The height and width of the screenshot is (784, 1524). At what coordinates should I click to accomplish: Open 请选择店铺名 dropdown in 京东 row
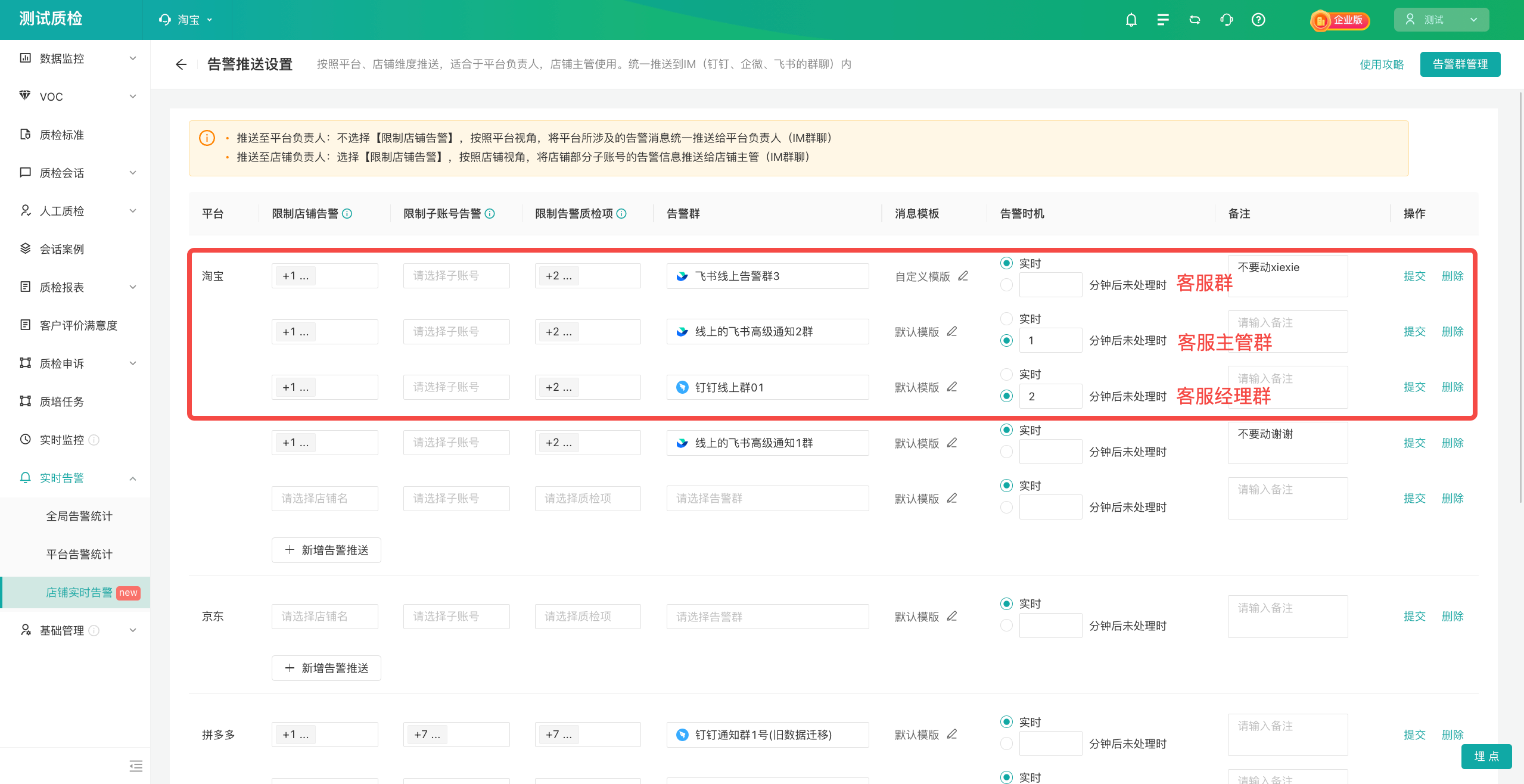click(325, 617)
